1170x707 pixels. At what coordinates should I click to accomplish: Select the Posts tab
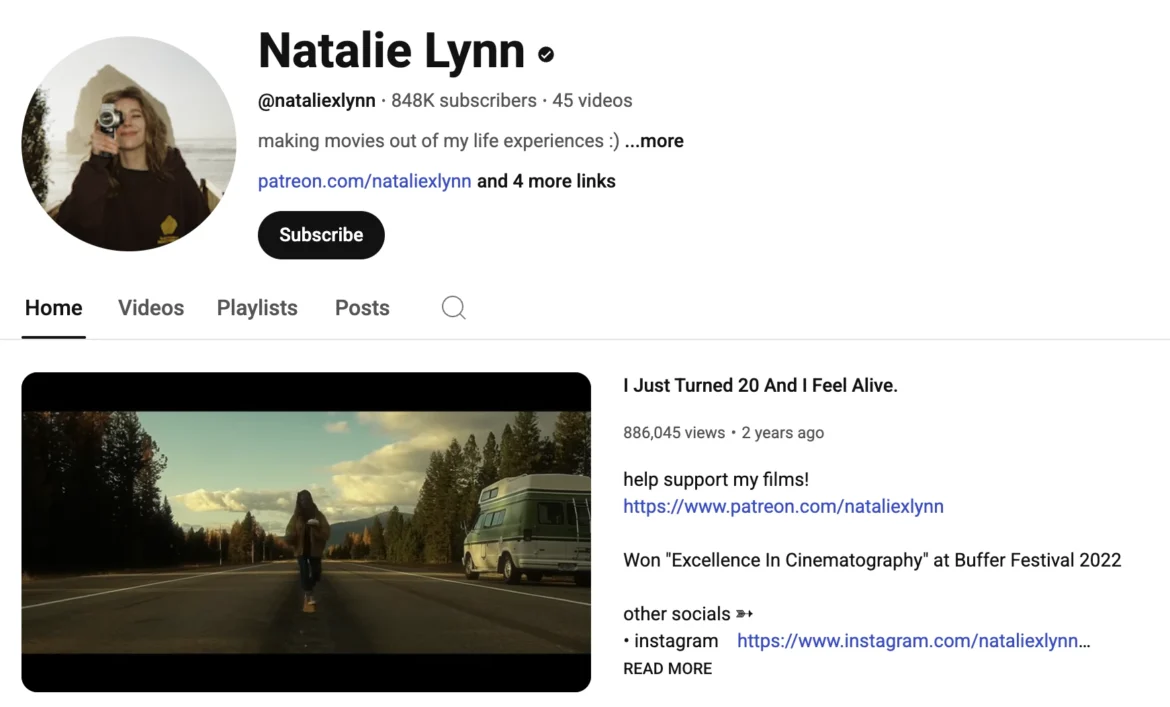click(x=362, y=308)
